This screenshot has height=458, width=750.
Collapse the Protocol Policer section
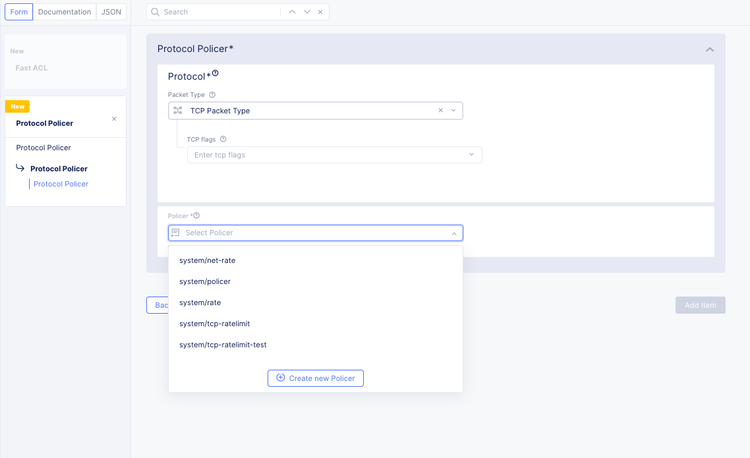[709, 49]
